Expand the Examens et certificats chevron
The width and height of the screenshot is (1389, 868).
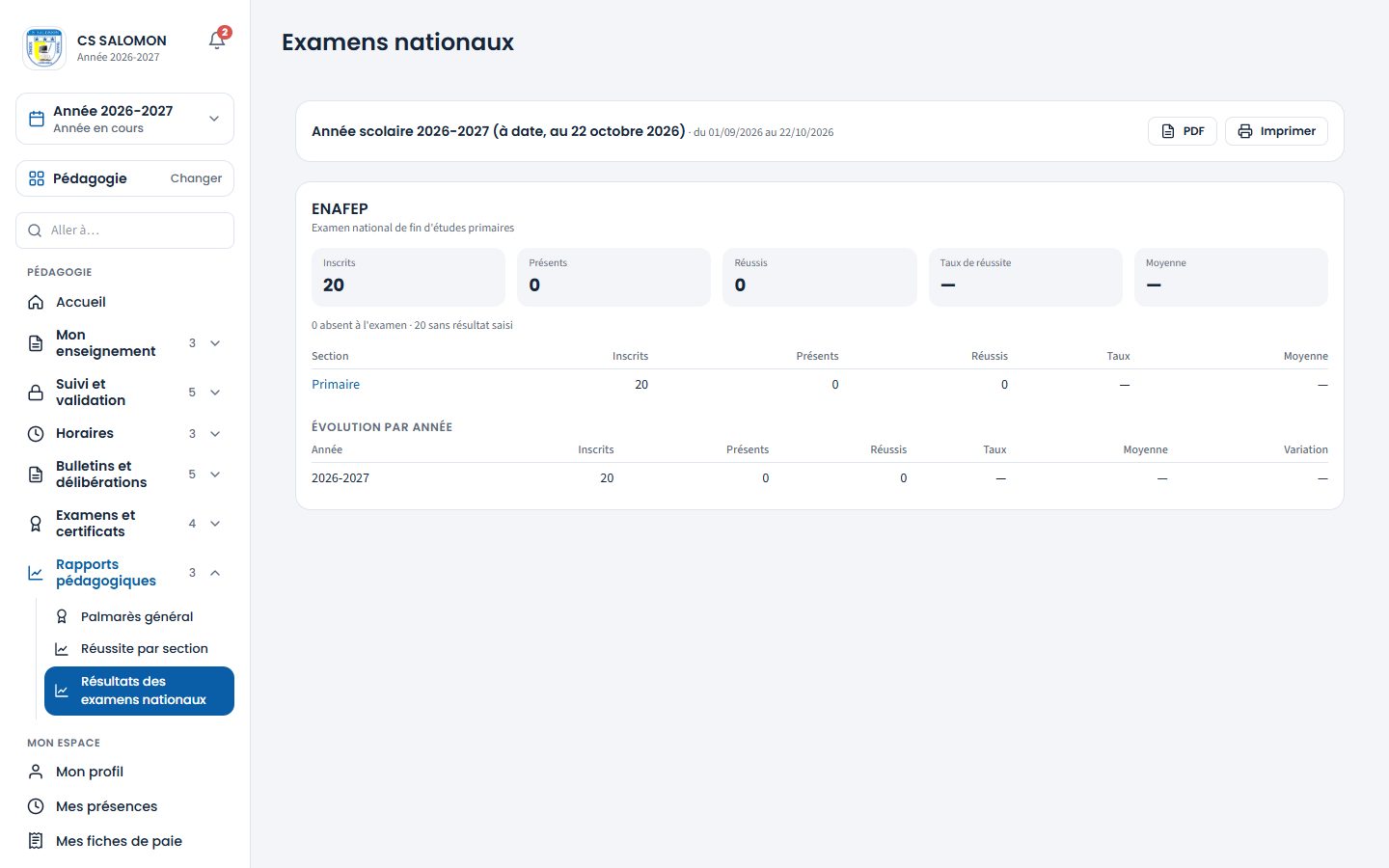pos(215,524)
